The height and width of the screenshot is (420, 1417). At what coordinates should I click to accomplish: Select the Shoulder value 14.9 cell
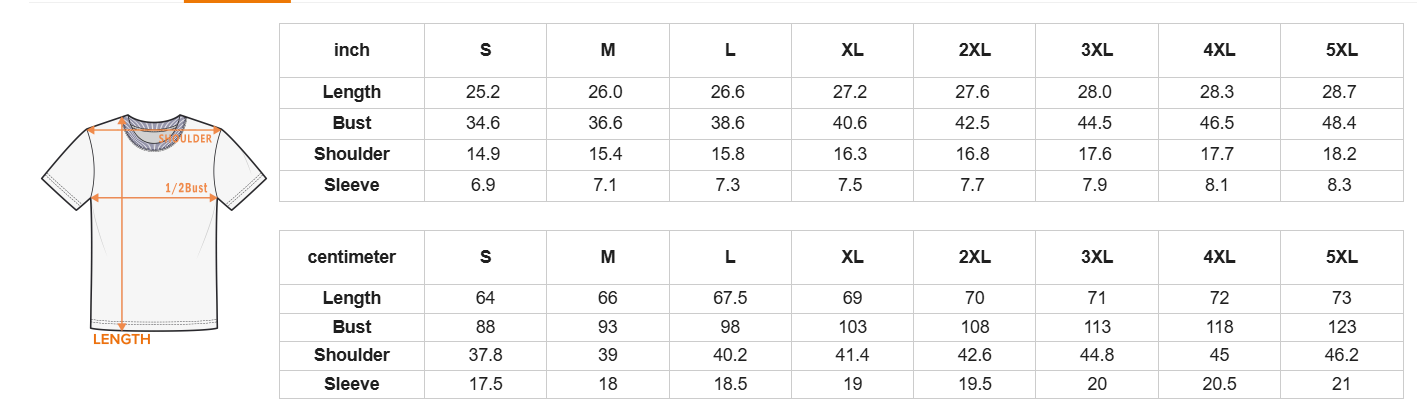click(x=485, y=154)
